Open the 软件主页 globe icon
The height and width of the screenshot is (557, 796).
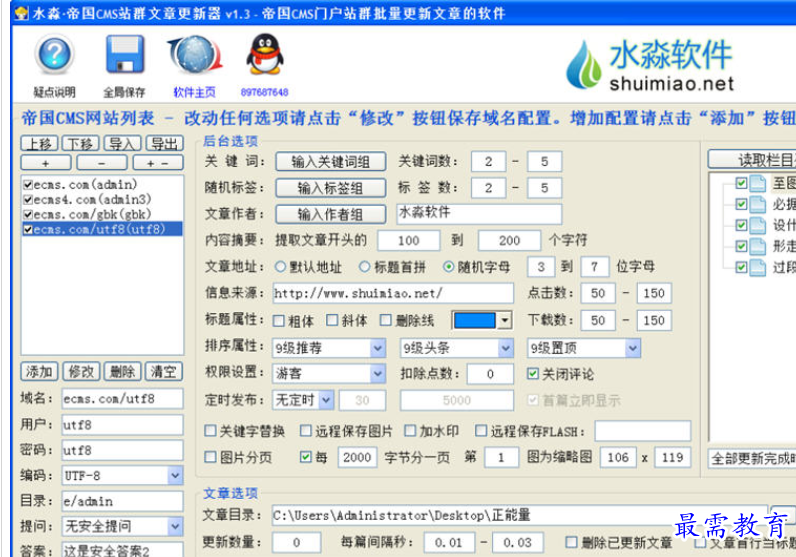[x=195, y=54]
